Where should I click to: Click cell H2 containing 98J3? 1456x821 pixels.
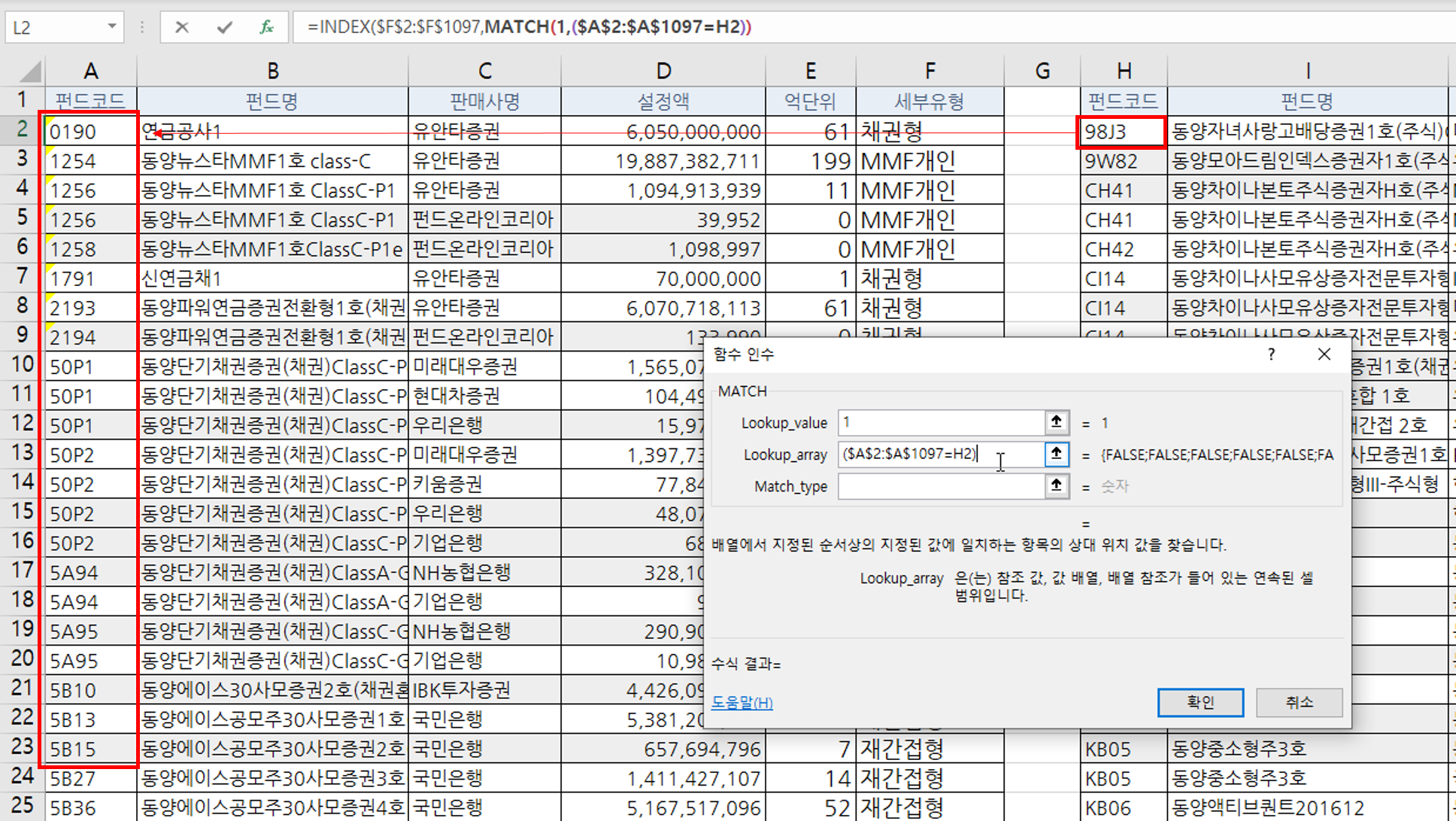point(1121,132)
